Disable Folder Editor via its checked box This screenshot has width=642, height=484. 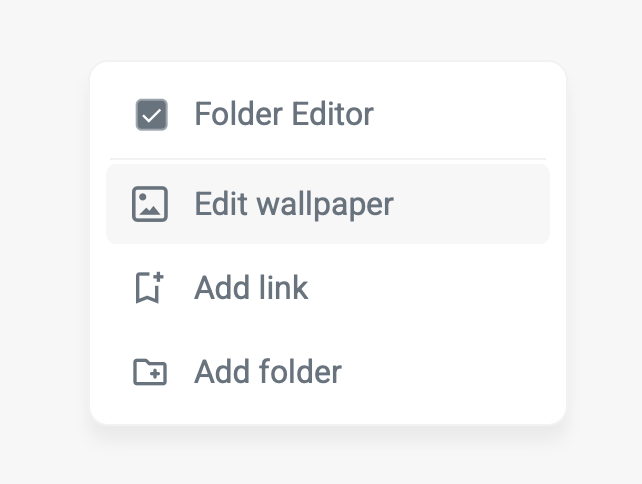(151, 115)
